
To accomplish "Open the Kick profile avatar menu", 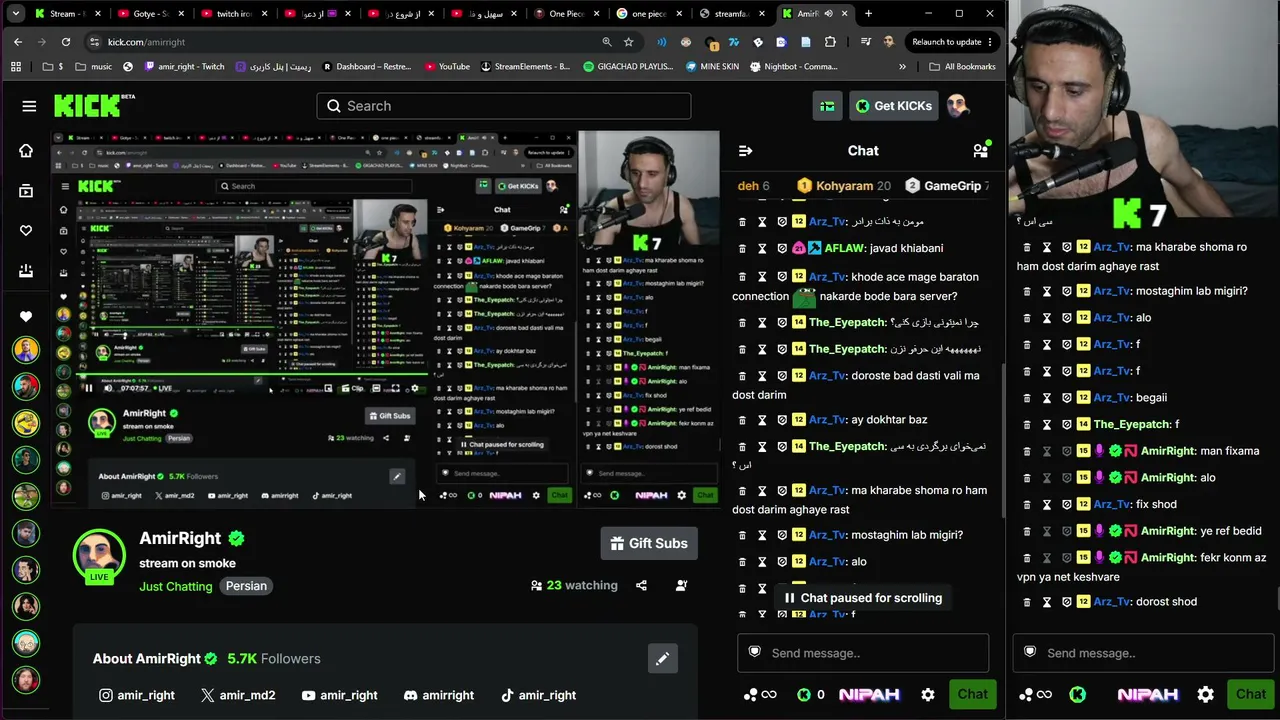I will point(957,106).
